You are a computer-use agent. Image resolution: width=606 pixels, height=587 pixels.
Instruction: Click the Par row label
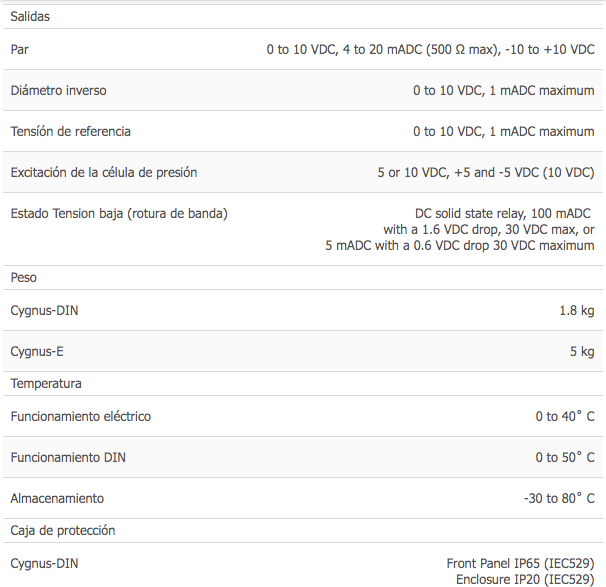19,49
